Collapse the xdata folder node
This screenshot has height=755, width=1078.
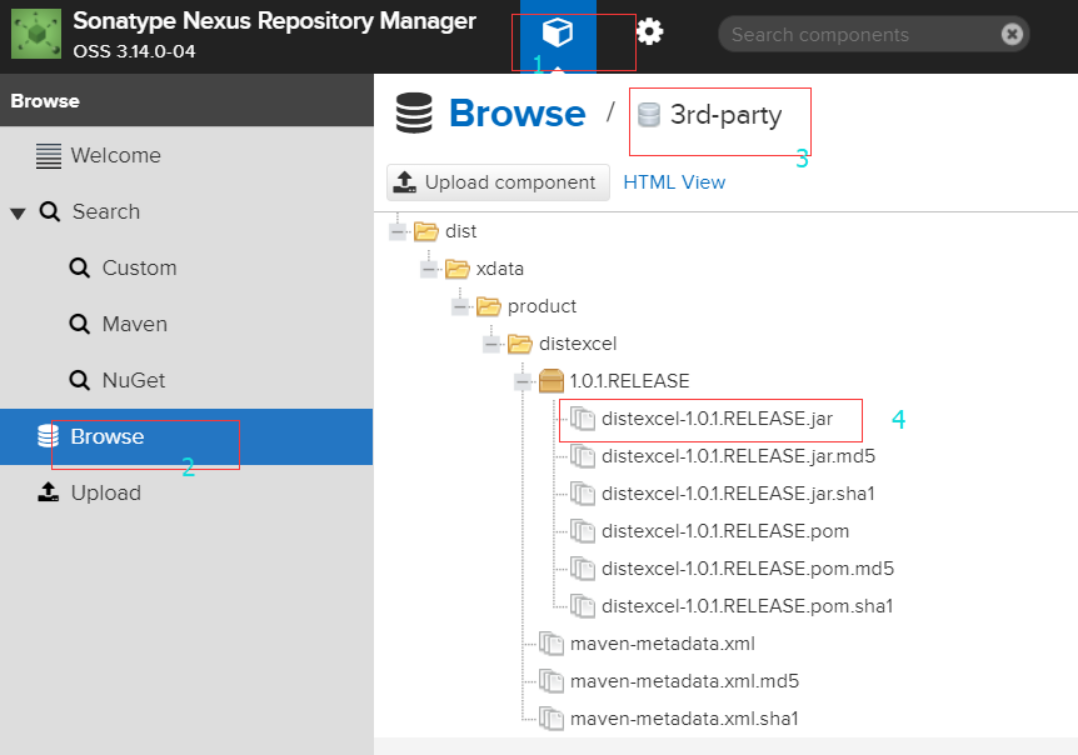click(x=428, y=269)
